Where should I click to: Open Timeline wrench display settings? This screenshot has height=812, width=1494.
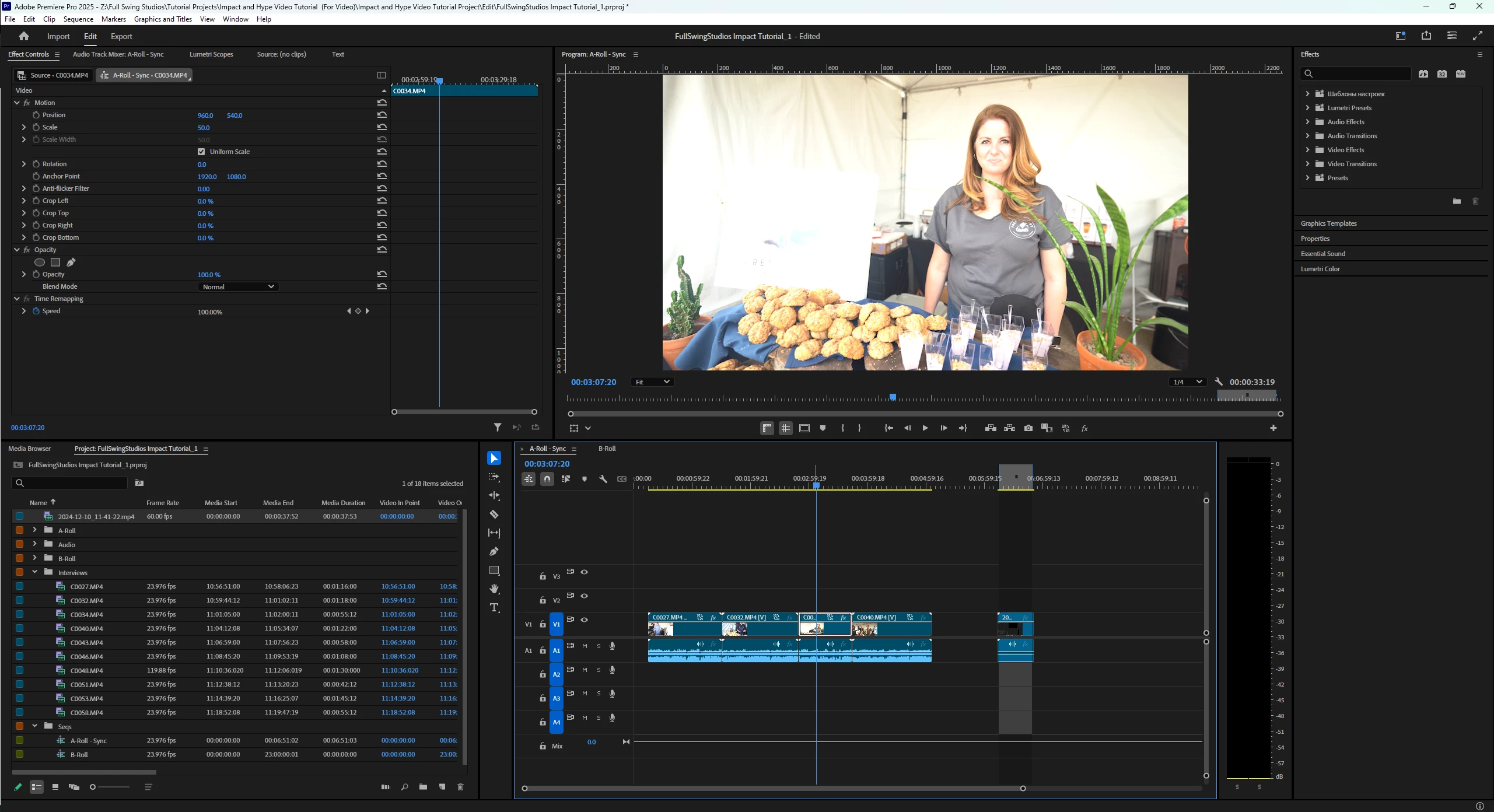click(603, 479)
